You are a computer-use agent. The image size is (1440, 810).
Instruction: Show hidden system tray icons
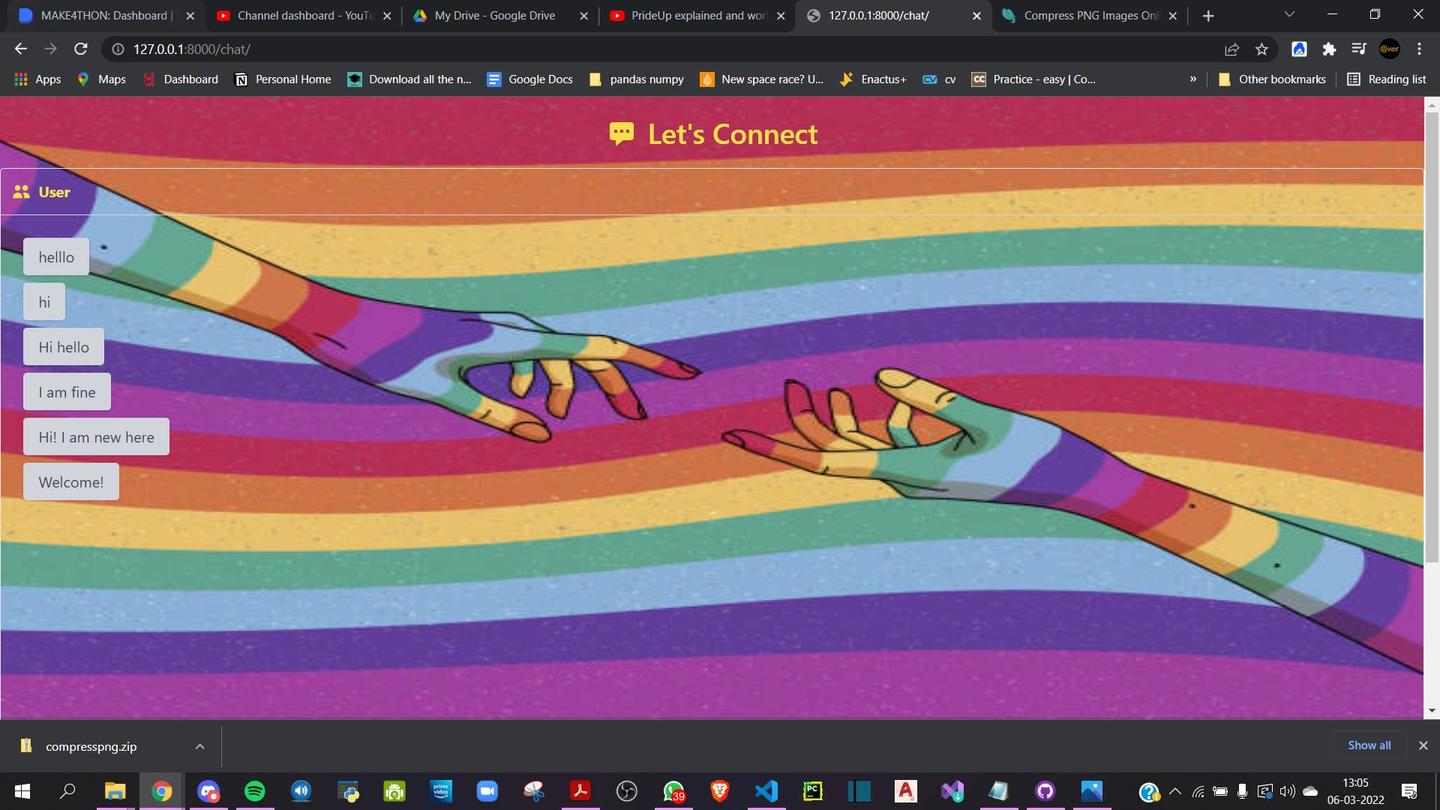click(x=1175, y=791)
